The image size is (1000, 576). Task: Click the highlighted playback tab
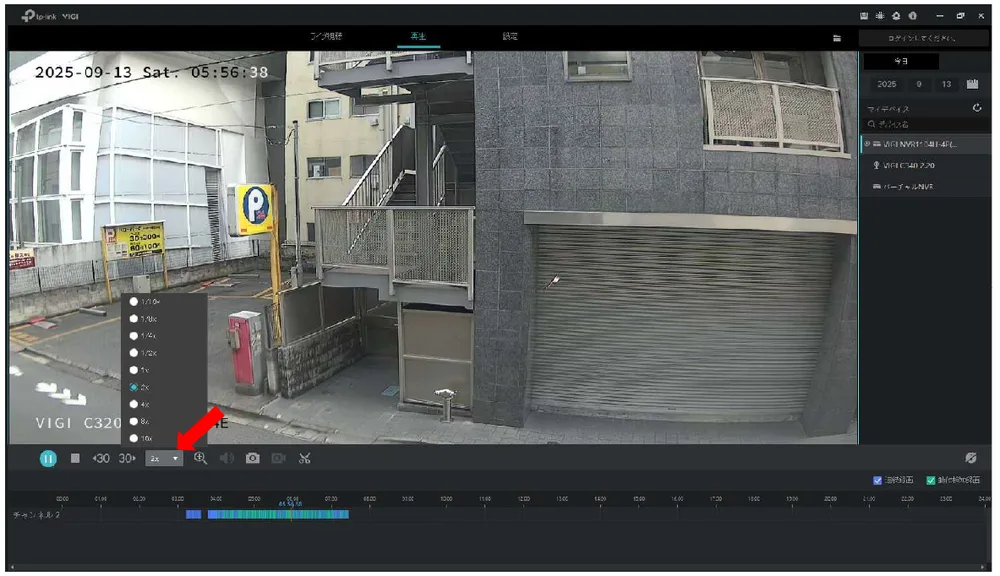tap(418, 36)
